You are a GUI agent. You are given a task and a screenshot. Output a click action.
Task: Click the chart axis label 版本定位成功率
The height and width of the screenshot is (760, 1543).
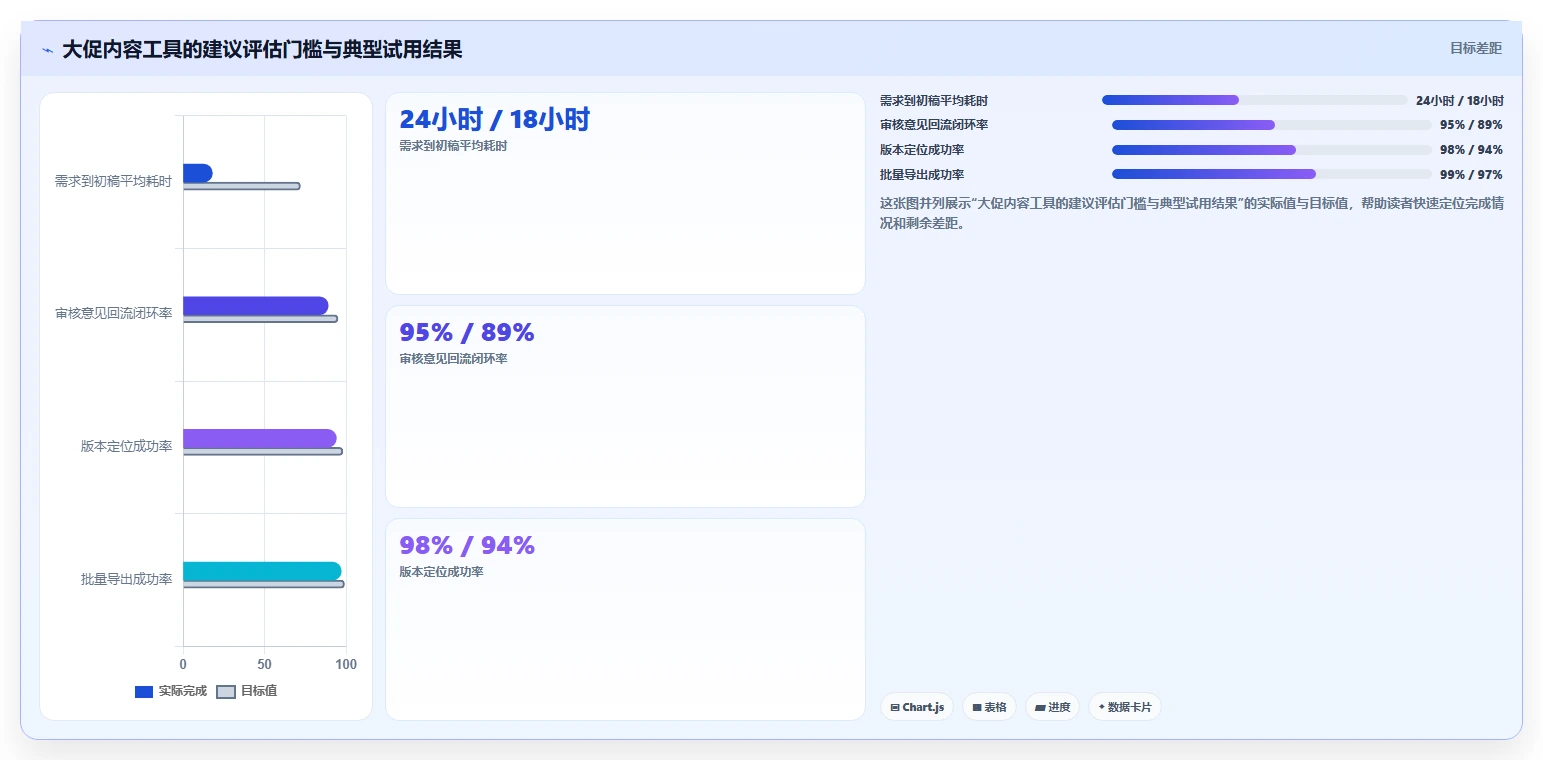click(x=126, y=446)
